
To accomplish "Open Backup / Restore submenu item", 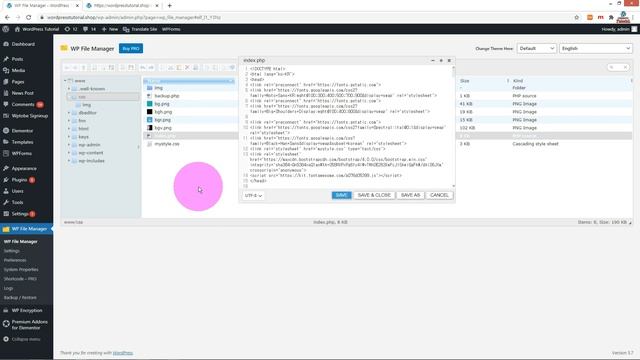I will pyautogui.click(x=20, y=298).
